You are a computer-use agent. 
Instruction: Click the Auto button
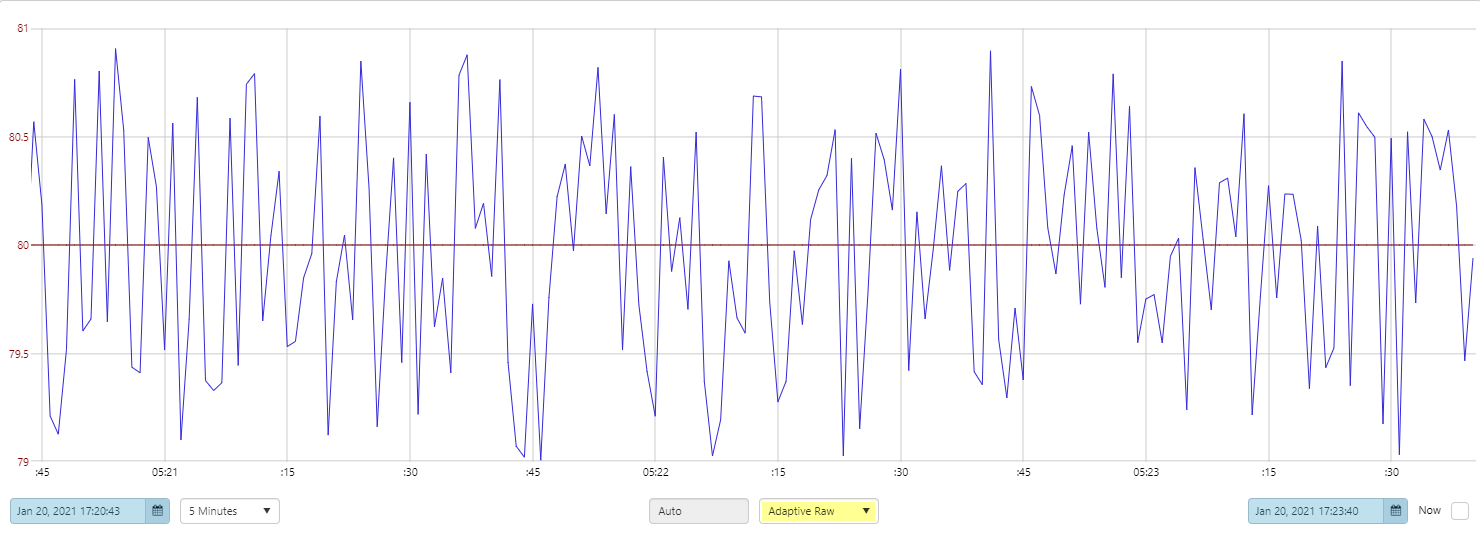699,511
